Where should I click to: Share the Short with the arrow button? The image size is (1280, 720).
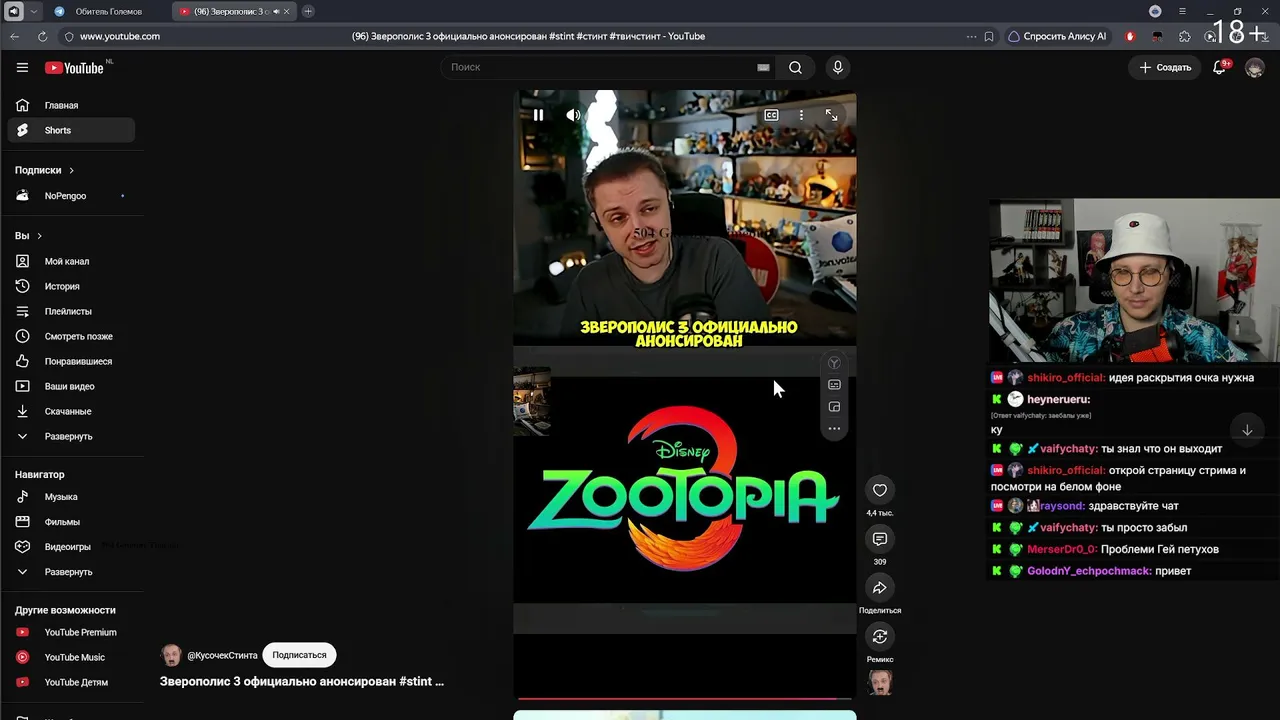pos(880,587)
